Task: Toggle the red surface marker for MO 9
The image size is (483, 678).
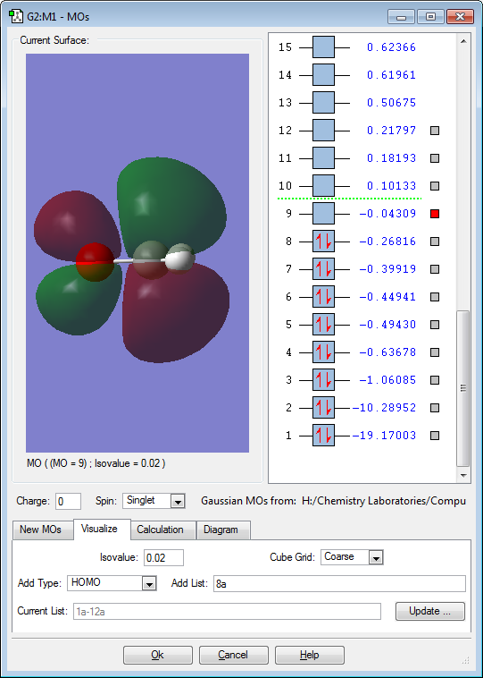Action: pos(435,214)
